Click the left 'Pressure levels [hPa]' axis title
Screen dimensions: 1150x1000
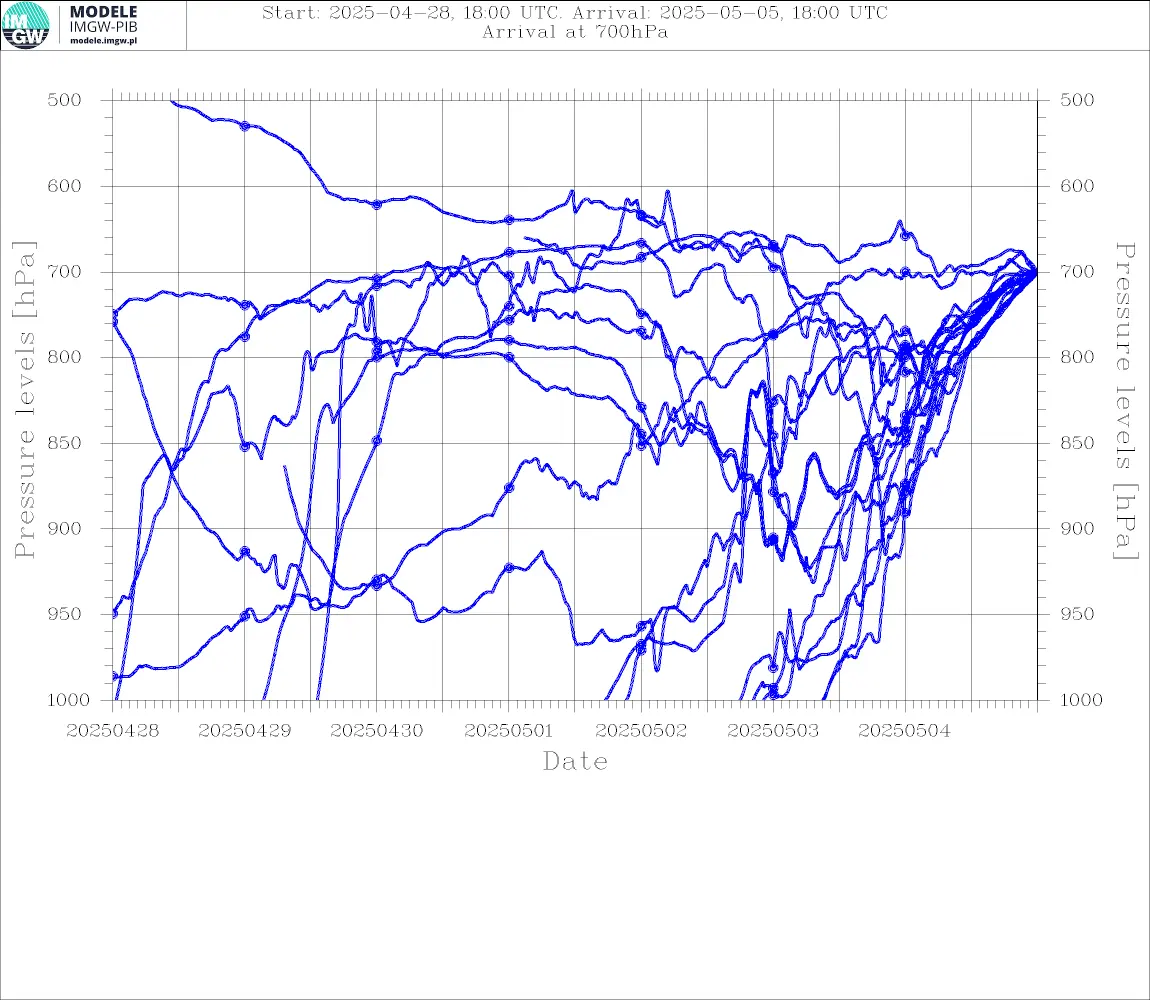(24, 400)
